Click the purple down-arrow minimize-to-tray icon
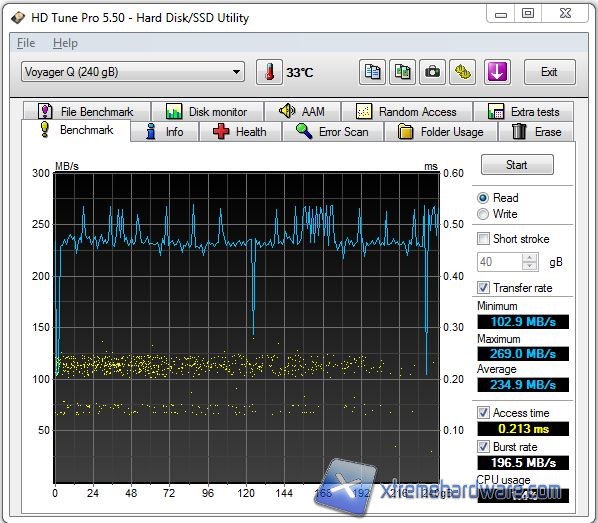 497,72
